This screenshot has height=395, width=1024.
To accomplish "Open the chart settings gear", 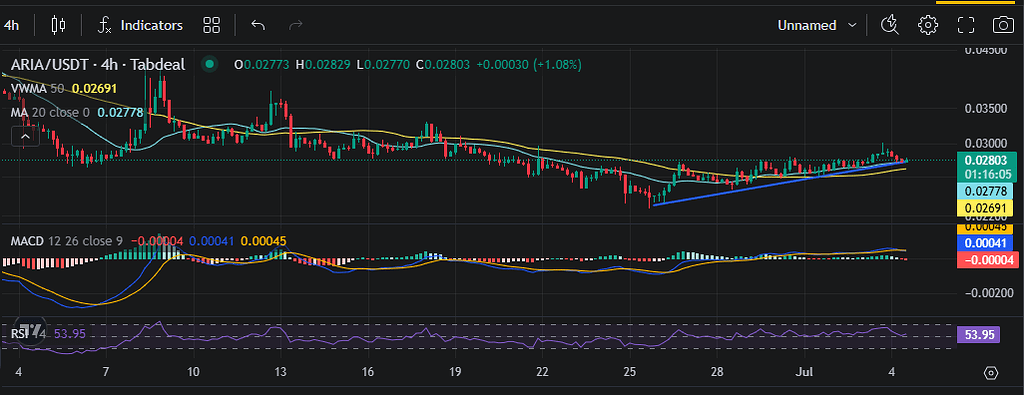I will [927, 25].
